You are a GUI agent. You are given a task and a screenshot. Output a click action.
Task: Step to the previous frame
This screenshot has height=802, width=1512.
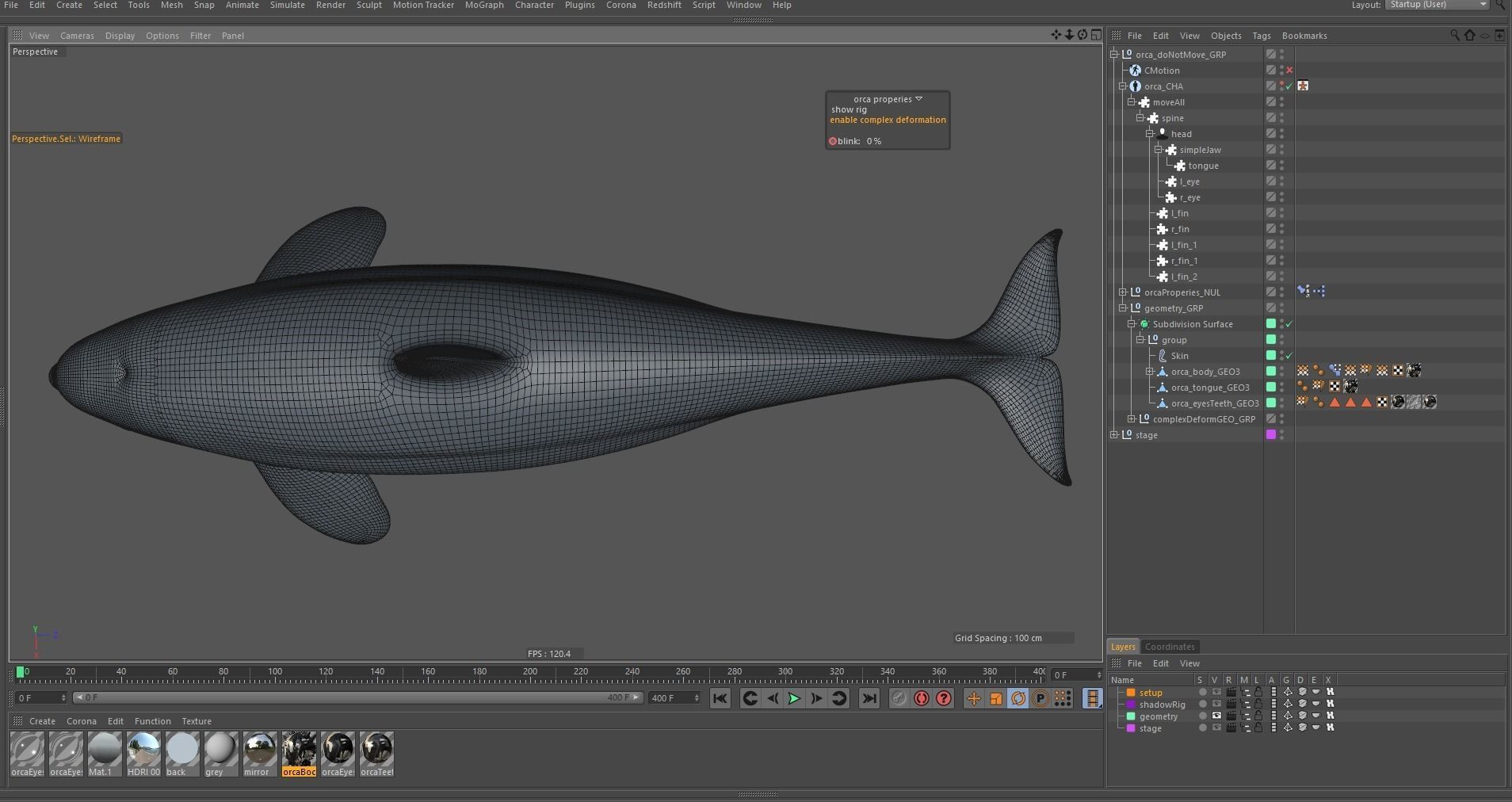pyautogui.click(x=773, y=698)
